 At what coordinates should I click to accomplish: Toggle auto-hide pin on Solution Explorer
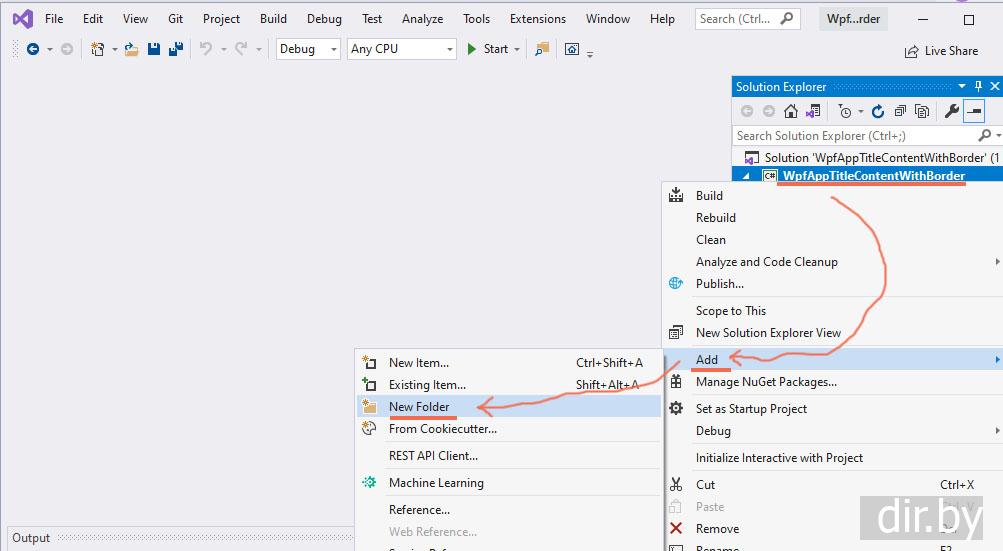pyautogui.click(x=978, y=87)
